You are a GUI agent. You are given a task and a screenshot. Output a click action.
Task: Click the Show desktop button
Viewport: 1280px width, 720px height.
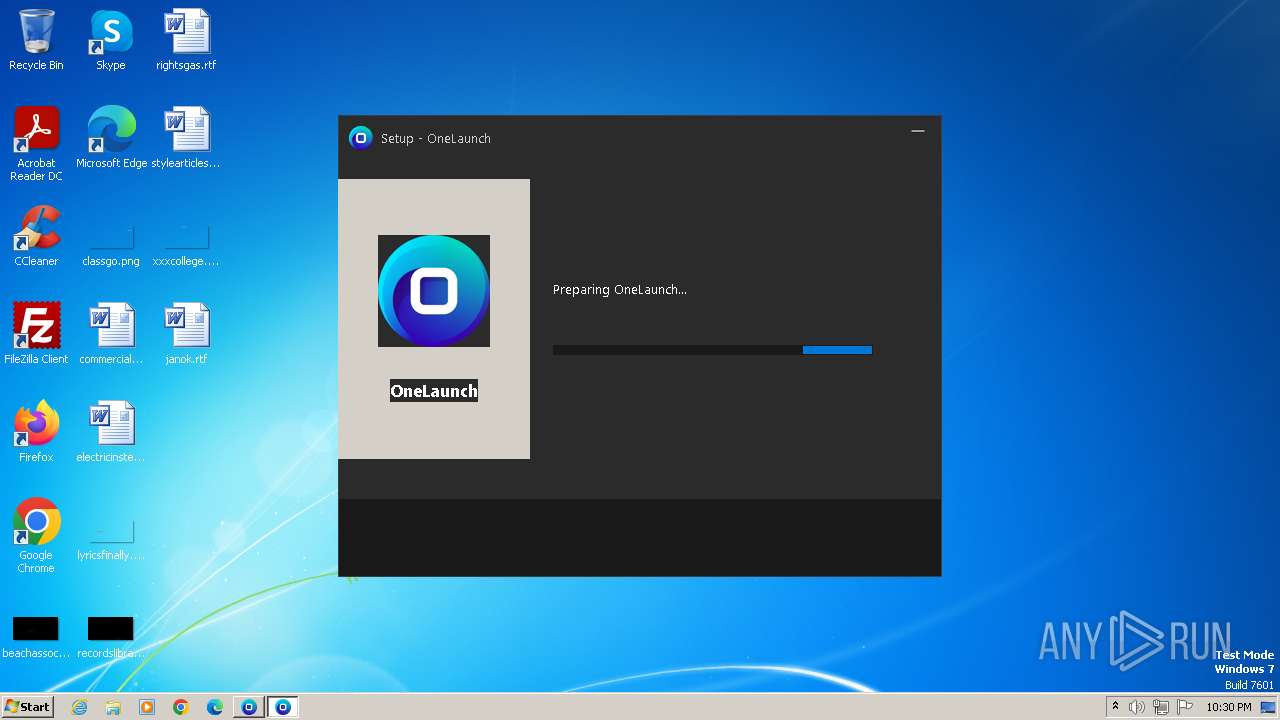(1269, 707)
